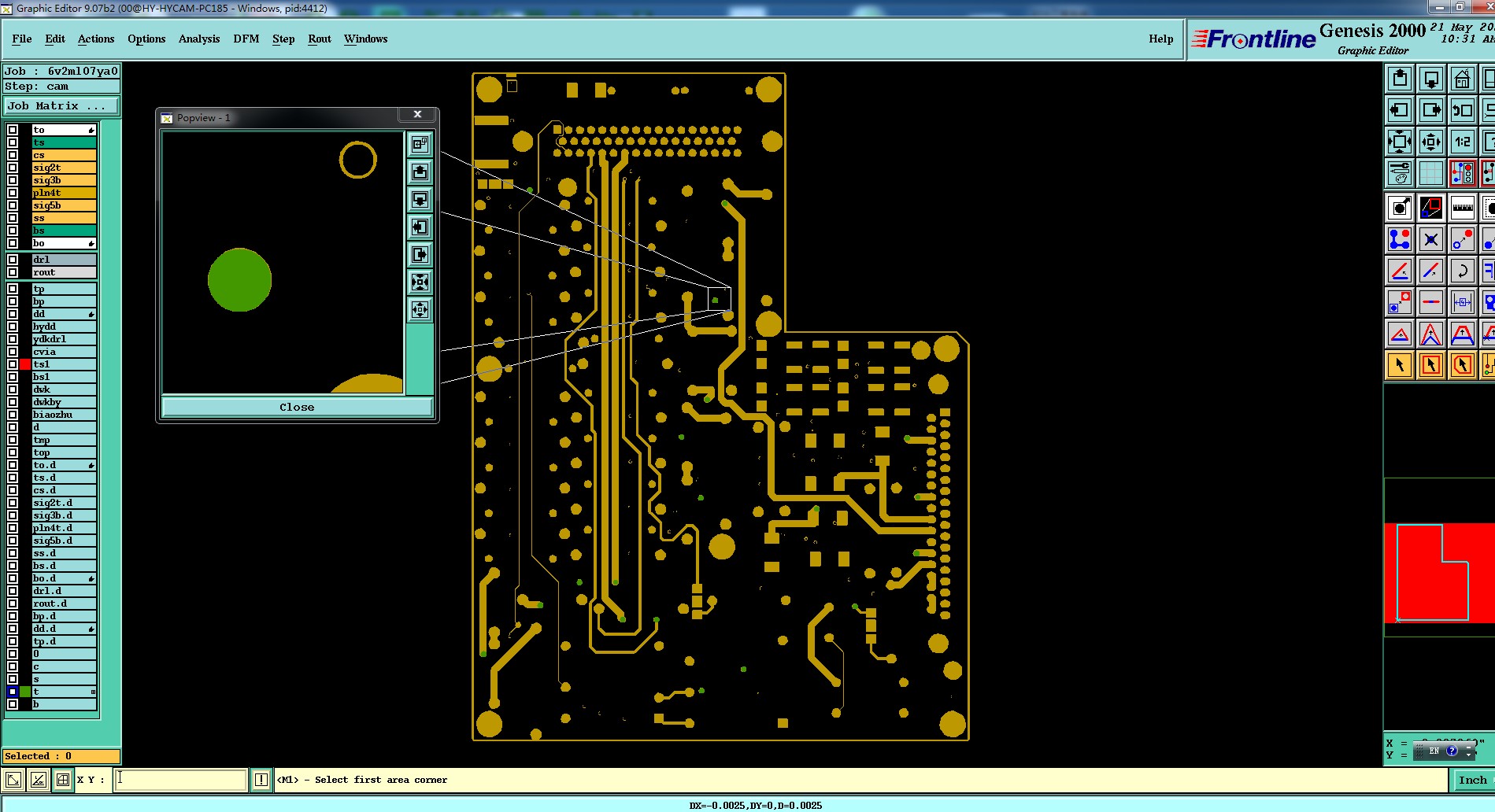The width and height of the screenshot is (1495, 812).
Task: Open the Actions menu
Action: click(x=96, y=39)
